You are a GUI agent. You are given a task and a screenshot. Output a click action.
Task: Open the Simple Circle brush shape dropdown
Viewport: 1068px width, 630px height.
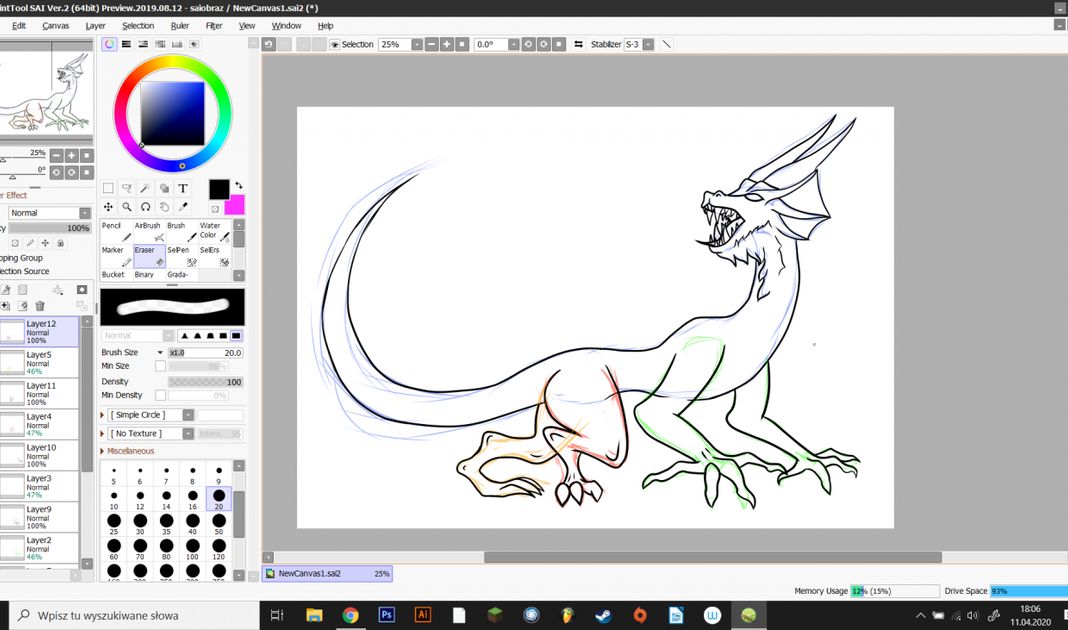(x=187, y=415)
